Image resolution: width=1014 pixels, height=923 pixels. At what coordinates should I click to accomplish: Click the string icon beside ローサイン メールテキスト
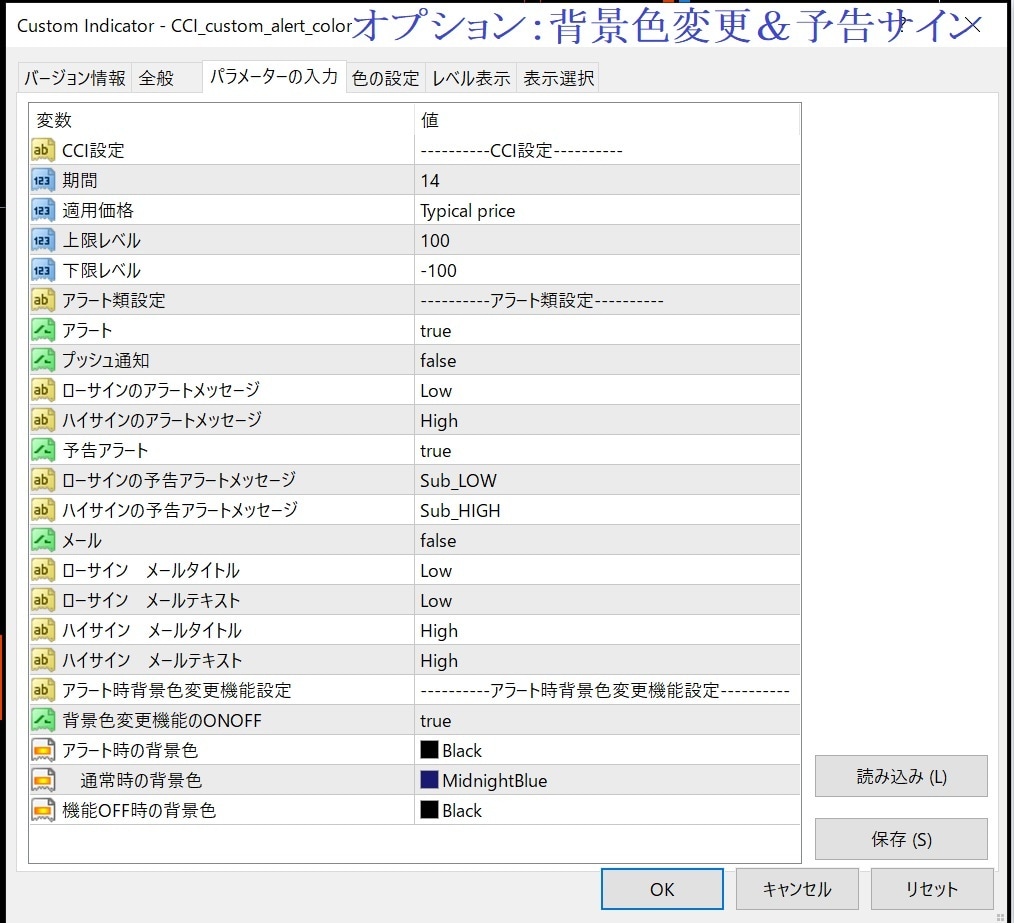coord(43,600)
